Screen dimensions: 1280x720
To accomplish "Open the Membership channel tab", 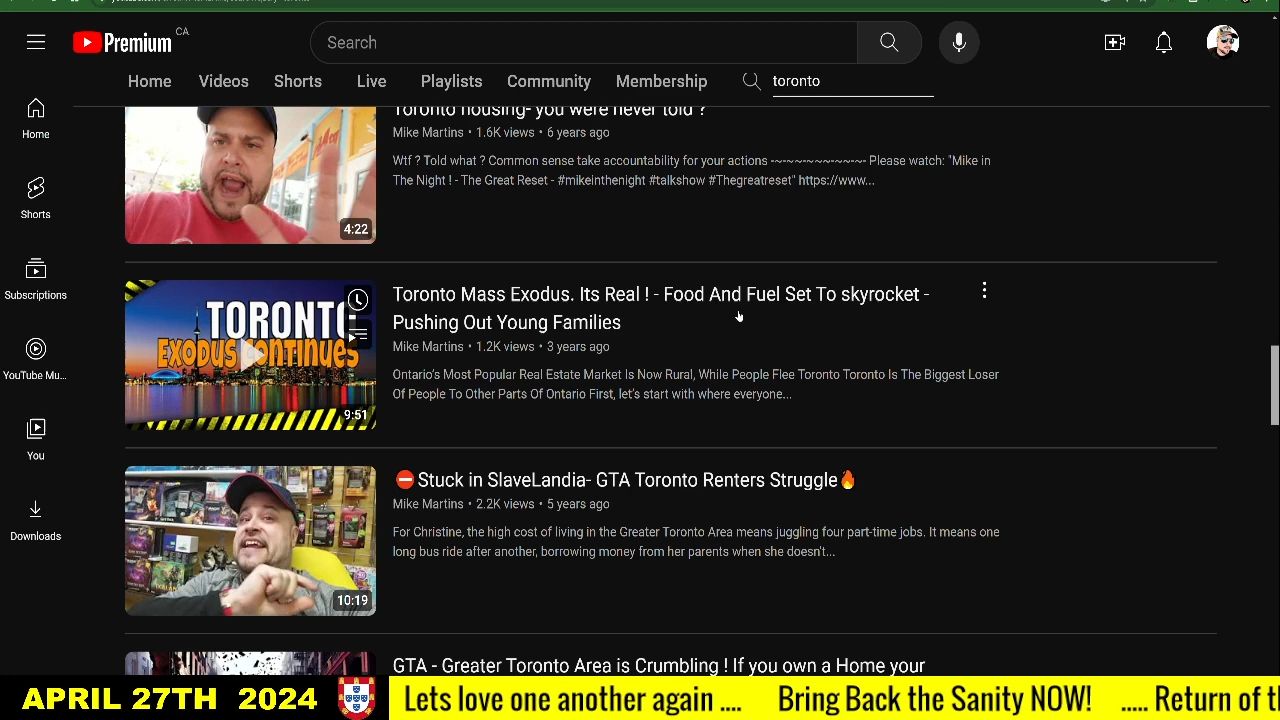I will [661, 81].
